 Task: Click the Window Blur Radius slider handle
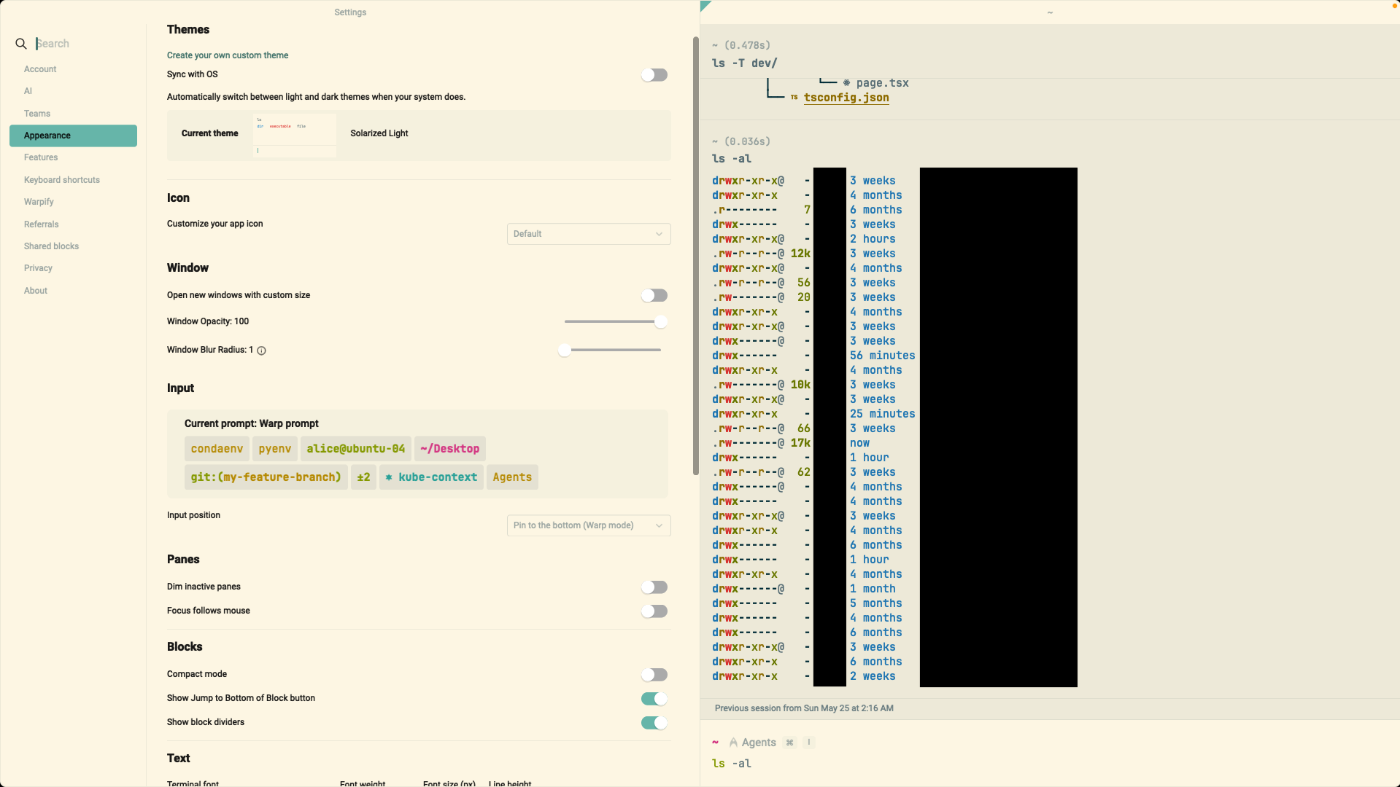[x=564, y=350]
